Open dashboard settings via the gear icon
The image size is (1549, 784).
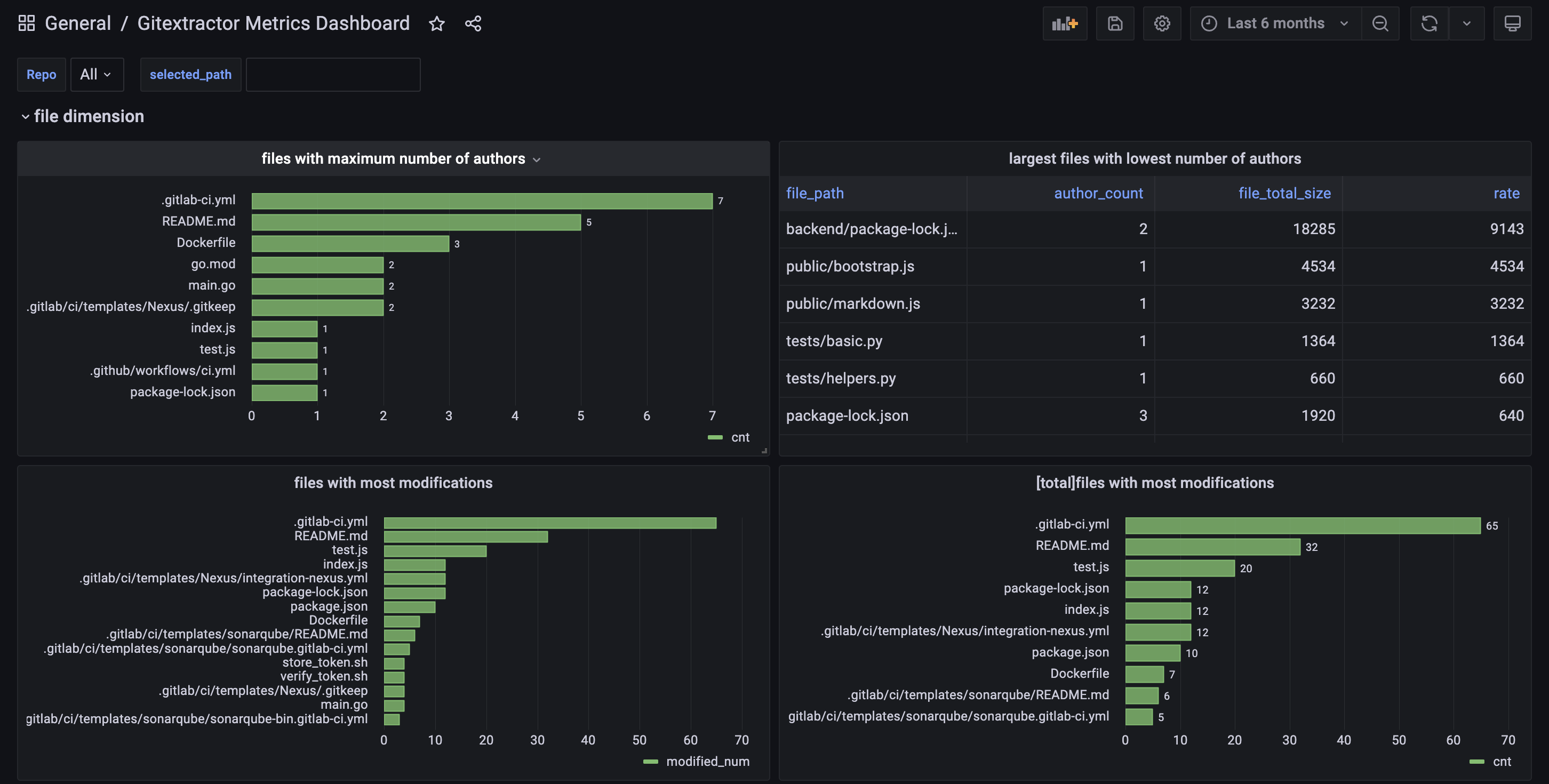pyautogui.click(x=1162, y=23)
